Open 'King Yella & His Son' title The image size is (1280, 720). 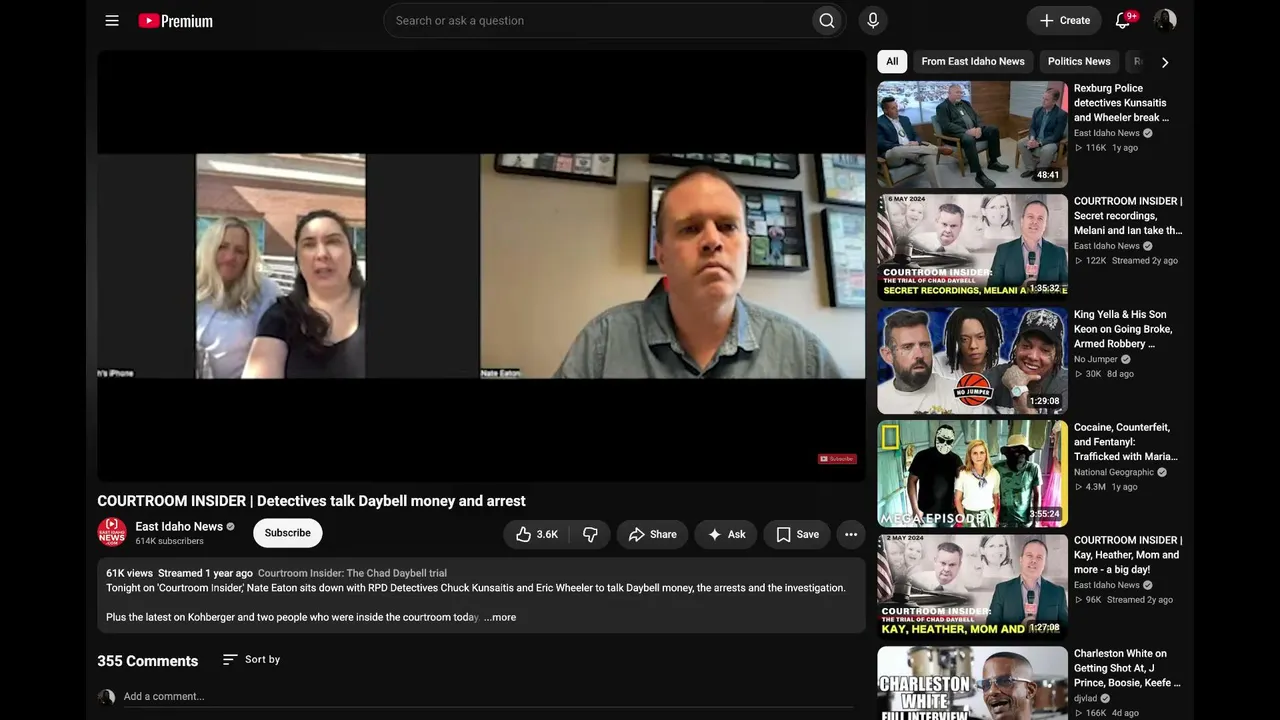pyautogui.click(x=1123, y=329)
